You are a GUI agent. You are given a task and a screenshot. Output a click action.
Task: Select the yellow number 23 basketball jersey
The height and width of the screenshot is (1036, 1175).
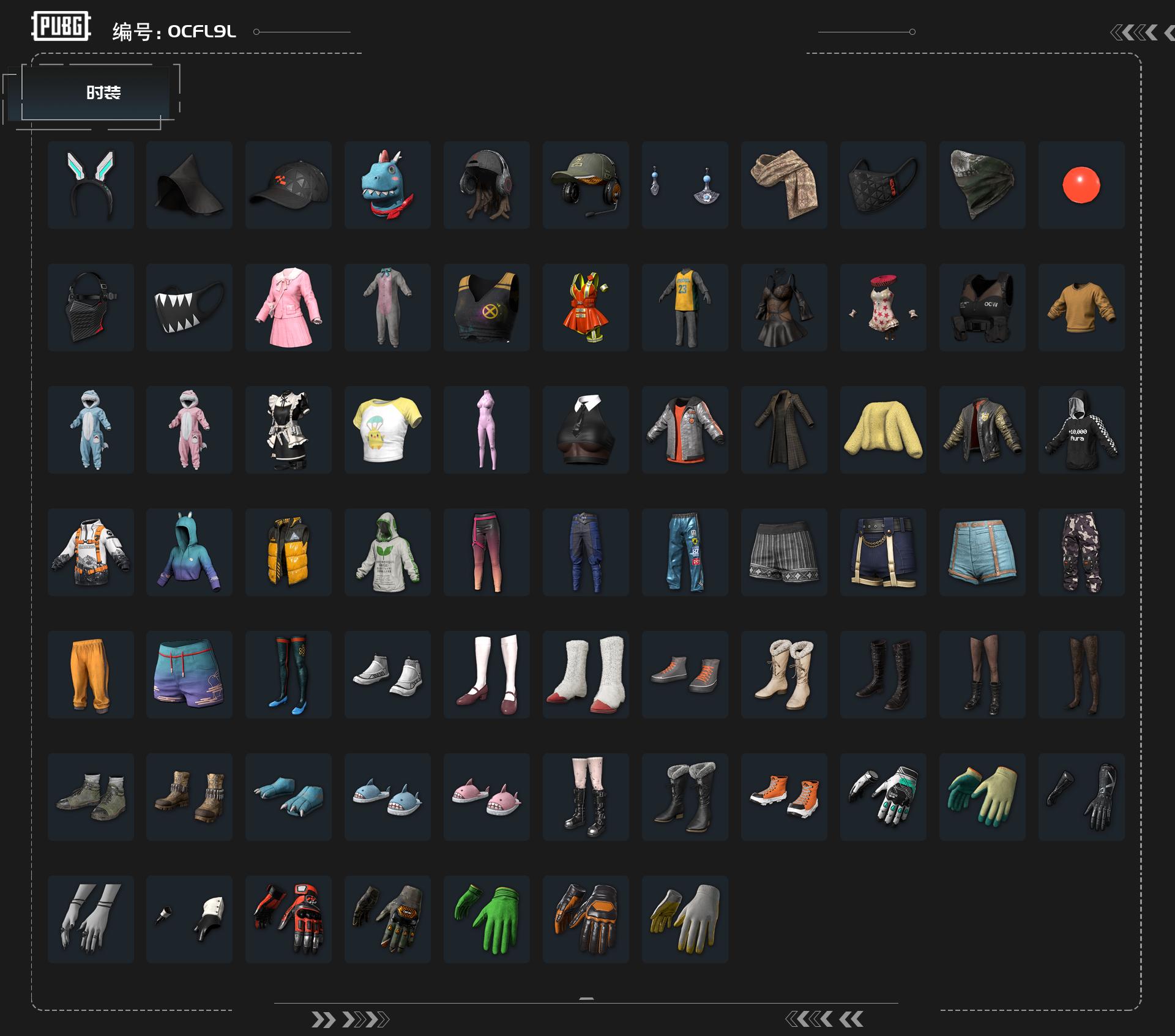(685, 307)
